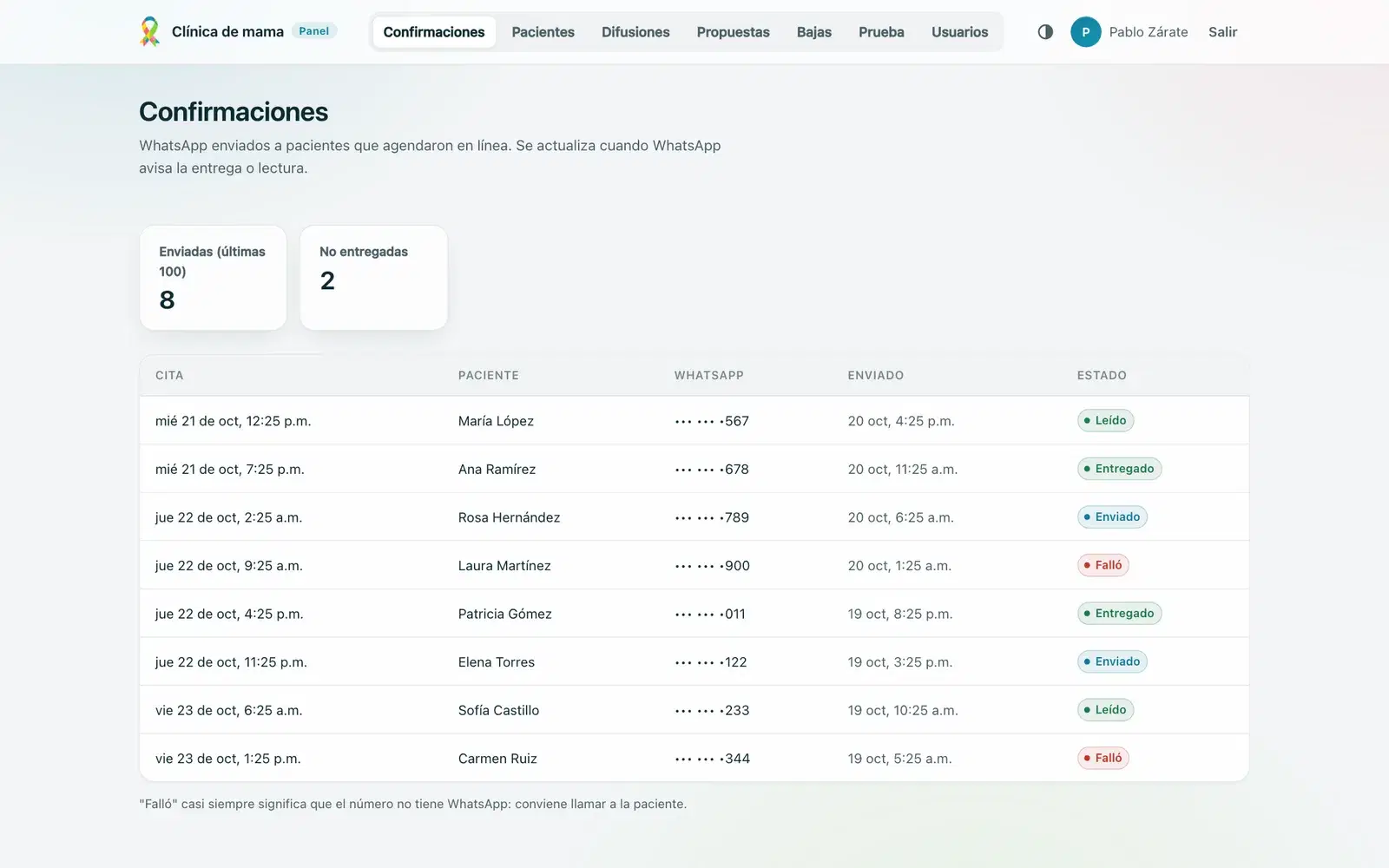The width and height of the screenshot is (1389, 868).
Task: Click appointment jue 22 de oct, 11:25 p.m.
Action: coord(231,662)
